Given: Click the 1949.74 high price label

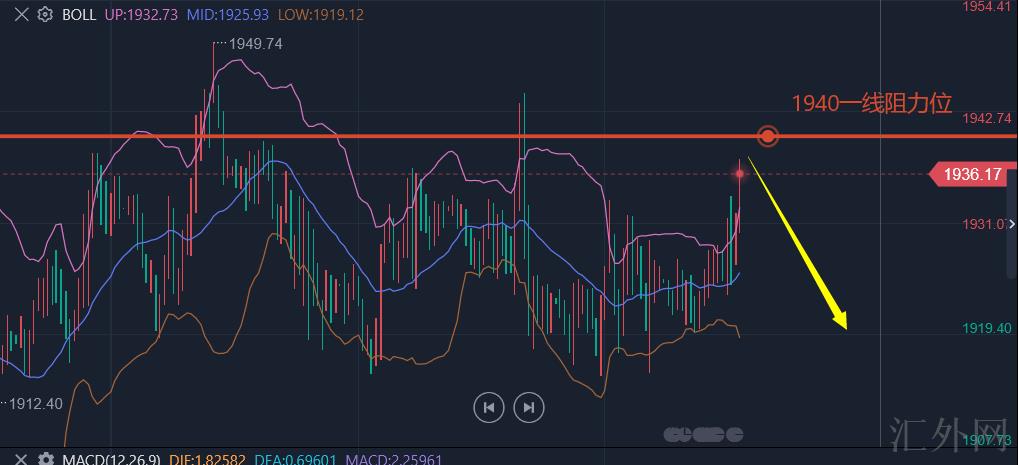Looking at the screenshot, I should (256, 44).
